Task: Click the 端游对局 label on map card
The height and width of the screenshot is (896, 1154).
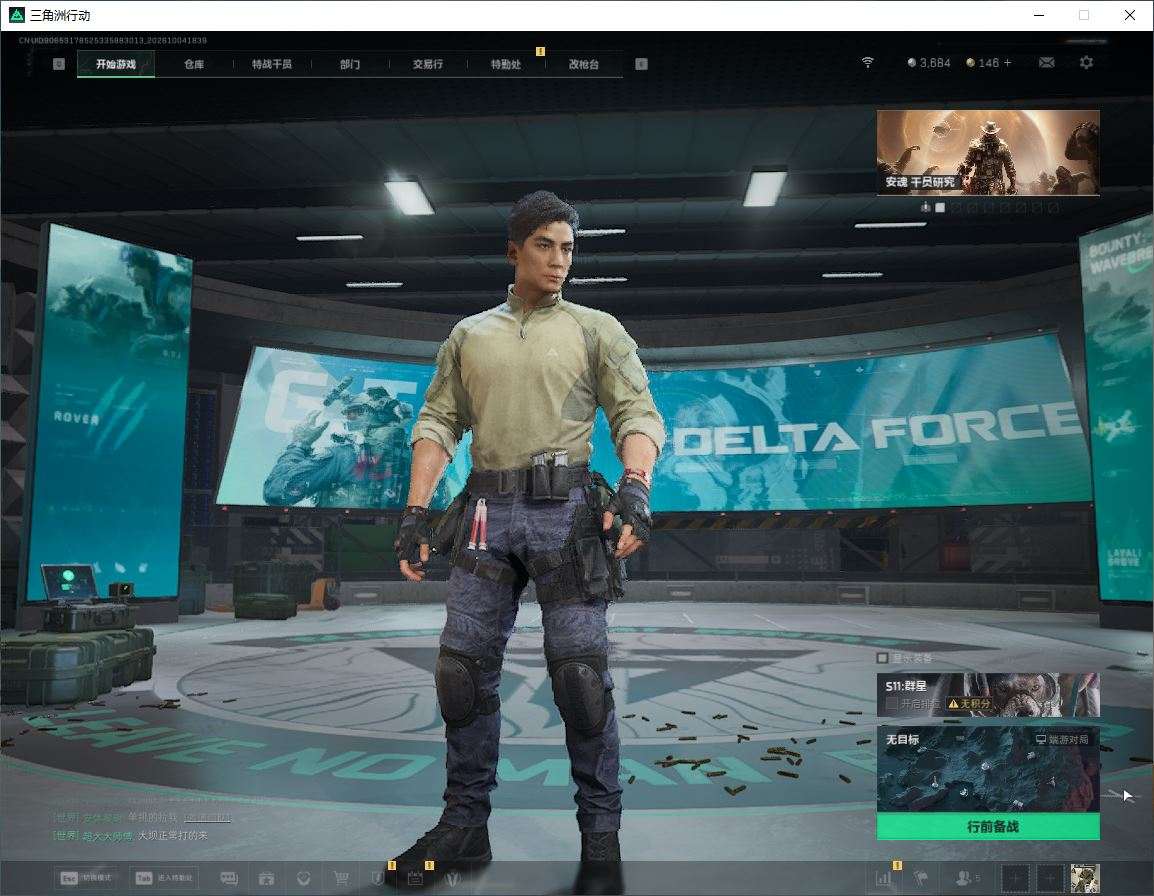Action: pyautogui.click(x=1062, y=739)
